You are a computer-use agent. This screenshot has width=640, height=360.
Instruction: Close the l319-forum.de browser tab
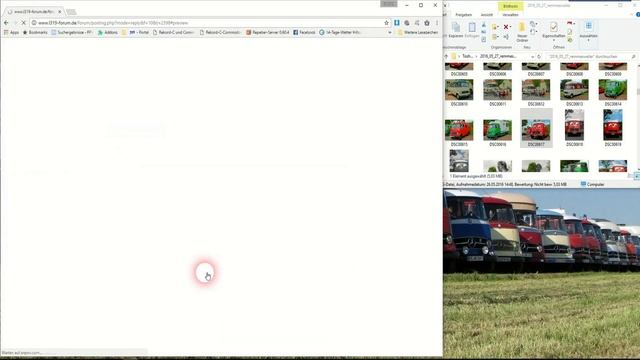60,12
